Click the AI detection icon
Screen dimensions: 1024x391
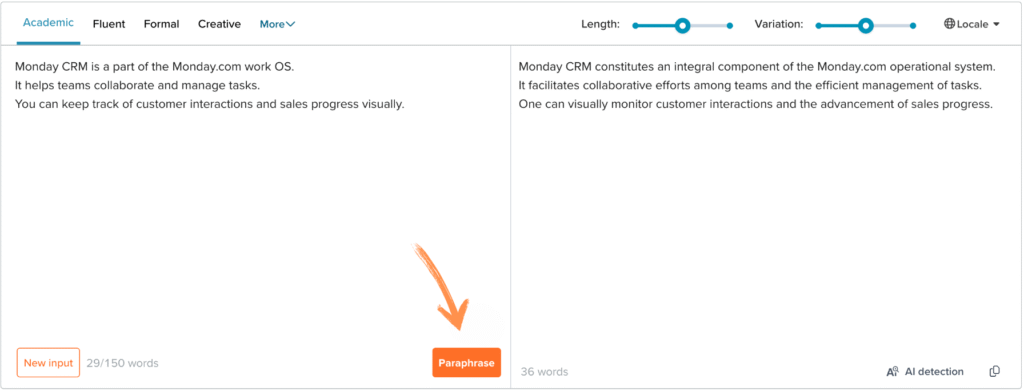pyautogui.click(x=893, y=371)
